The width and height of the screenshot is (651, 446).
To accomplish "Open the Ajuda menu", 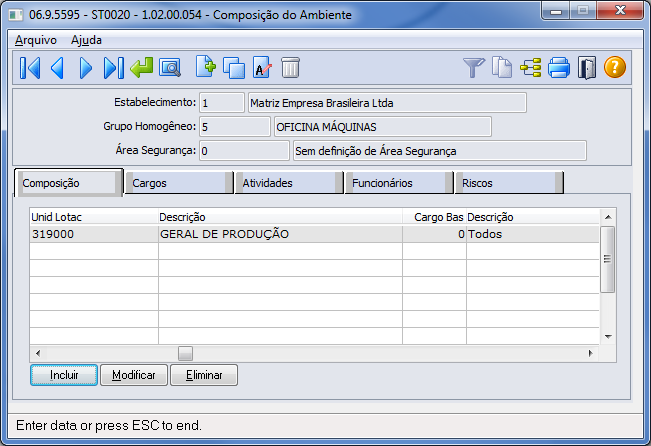I will click(x=86, y=40).
